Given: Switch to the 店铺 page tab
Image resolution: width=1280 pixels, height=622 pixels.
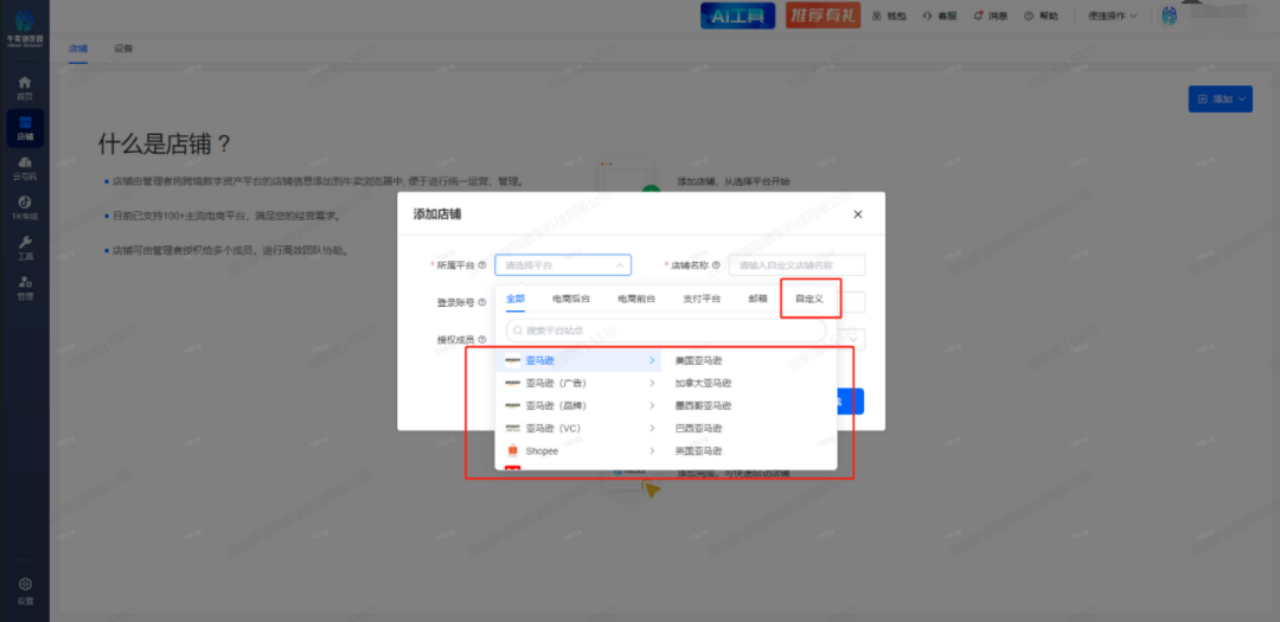Looking at the screenshot, I should point(78,49).
